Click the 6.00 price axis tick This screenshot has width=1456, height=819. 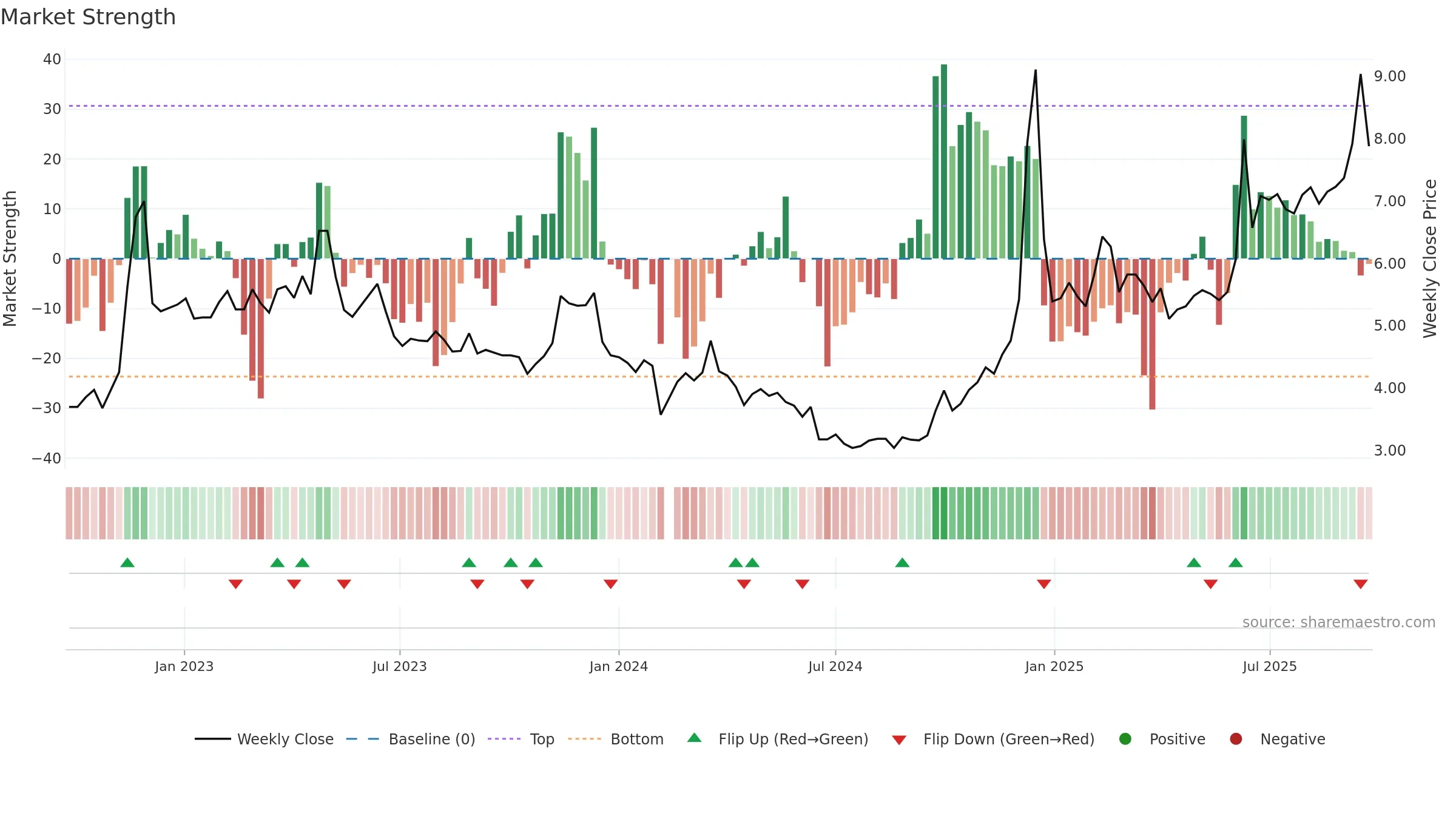pyautogui.click(x=1390, y=263)
